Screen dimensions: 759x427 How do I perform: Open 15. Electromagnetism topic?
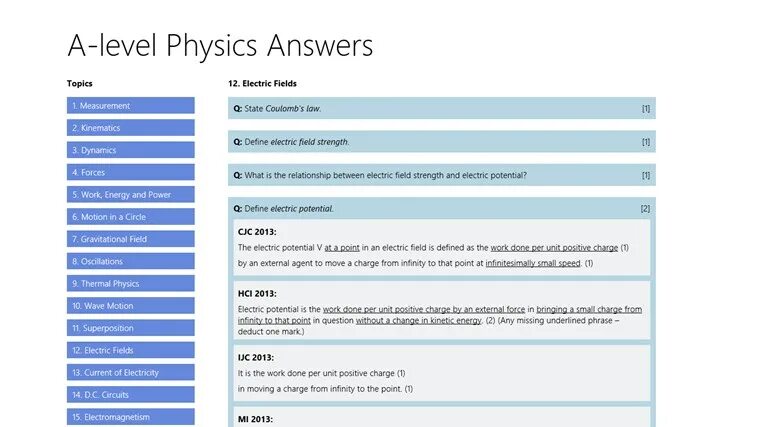pos(131,417)
